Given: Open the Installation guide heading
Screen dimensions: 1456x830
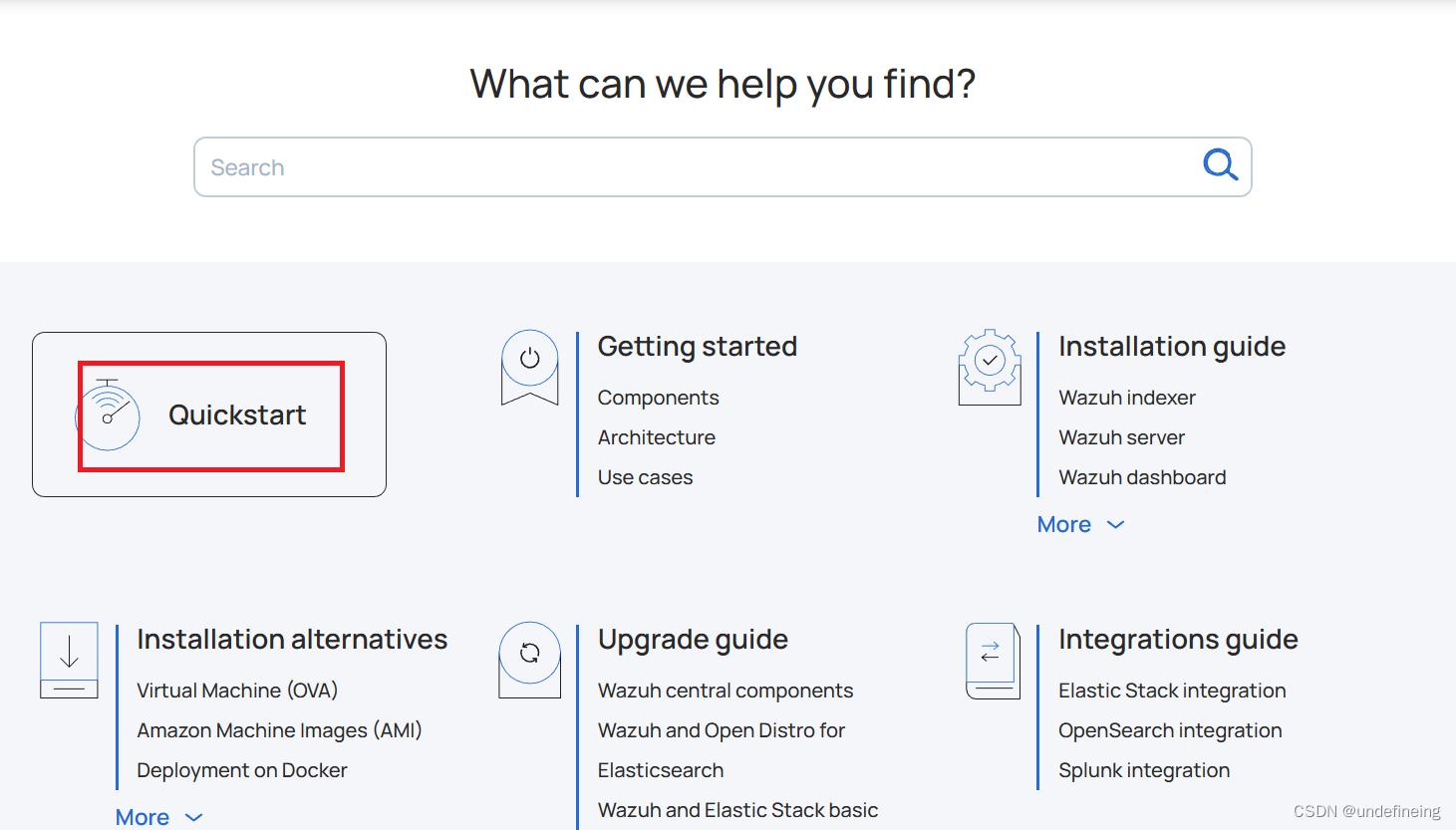Looking at the screenshot, I should (x=1172, y=346).
